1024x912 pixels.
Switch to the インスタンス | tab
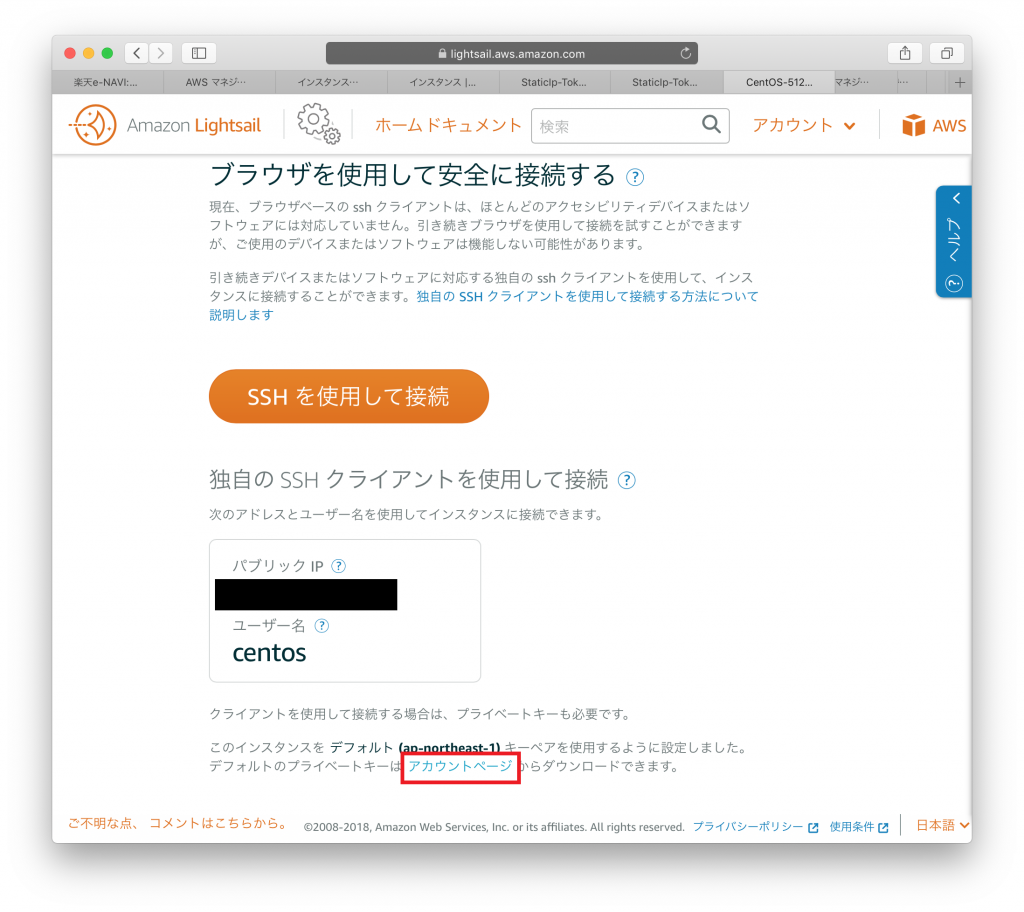point(443,82)
